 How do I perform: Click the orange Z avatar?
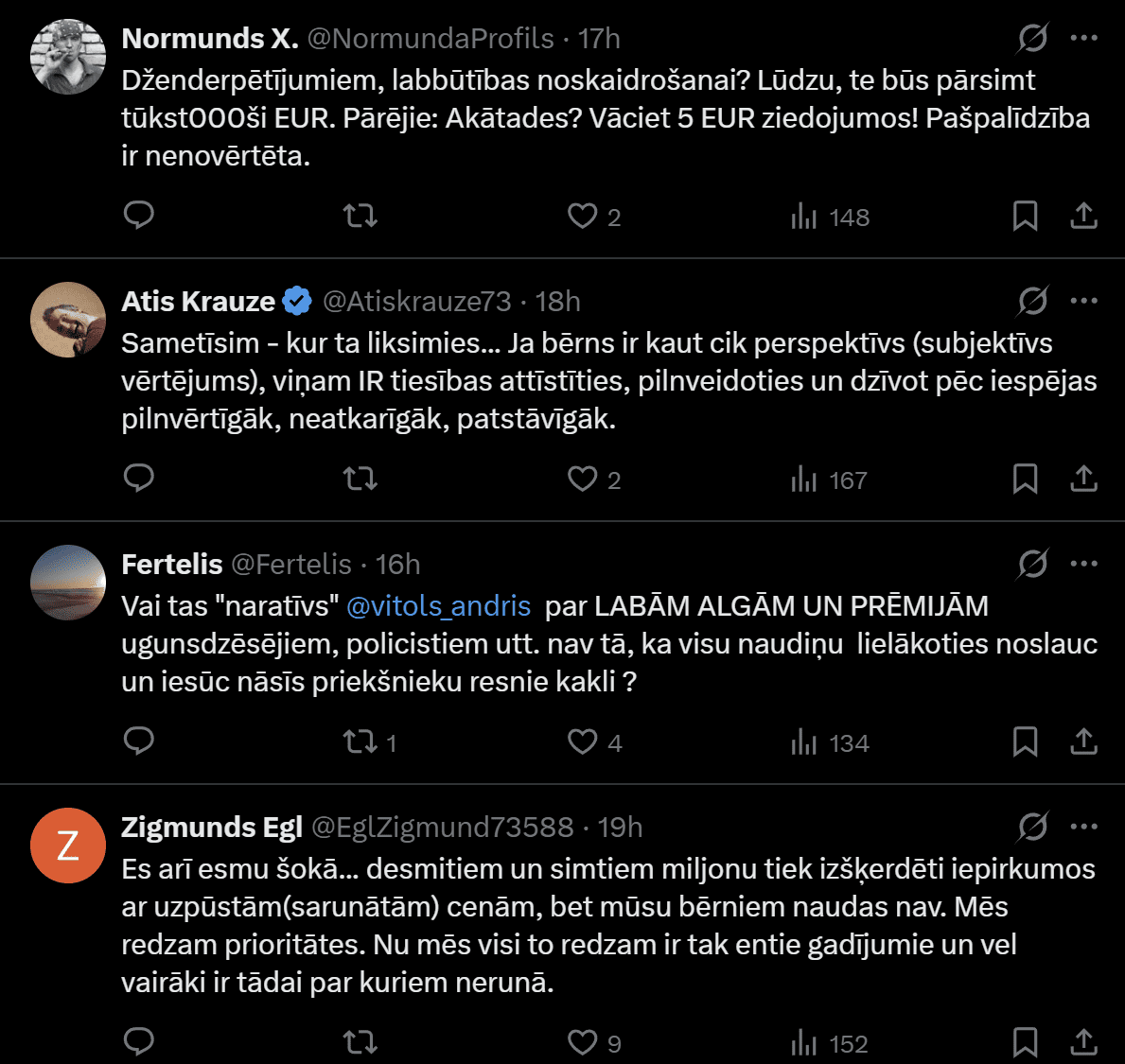68,846
